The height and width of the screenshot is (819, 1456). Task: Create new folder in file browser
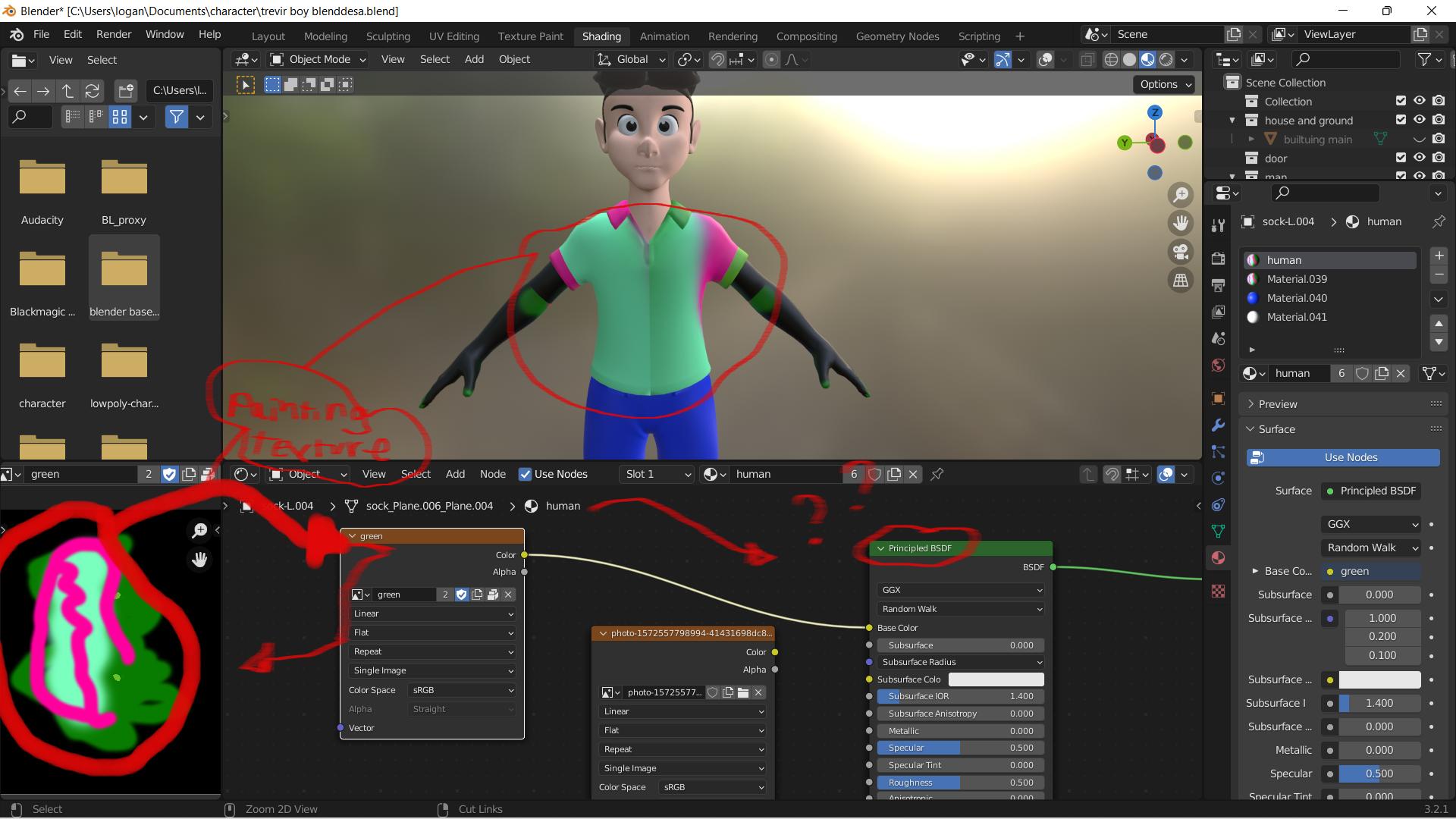[126, 91]
